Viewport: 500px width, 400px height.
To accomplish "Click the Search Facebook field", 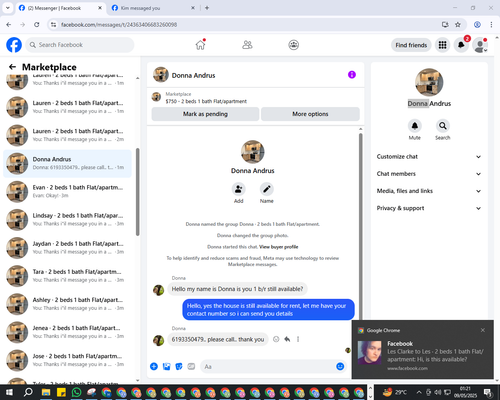I will pos(80,45).
